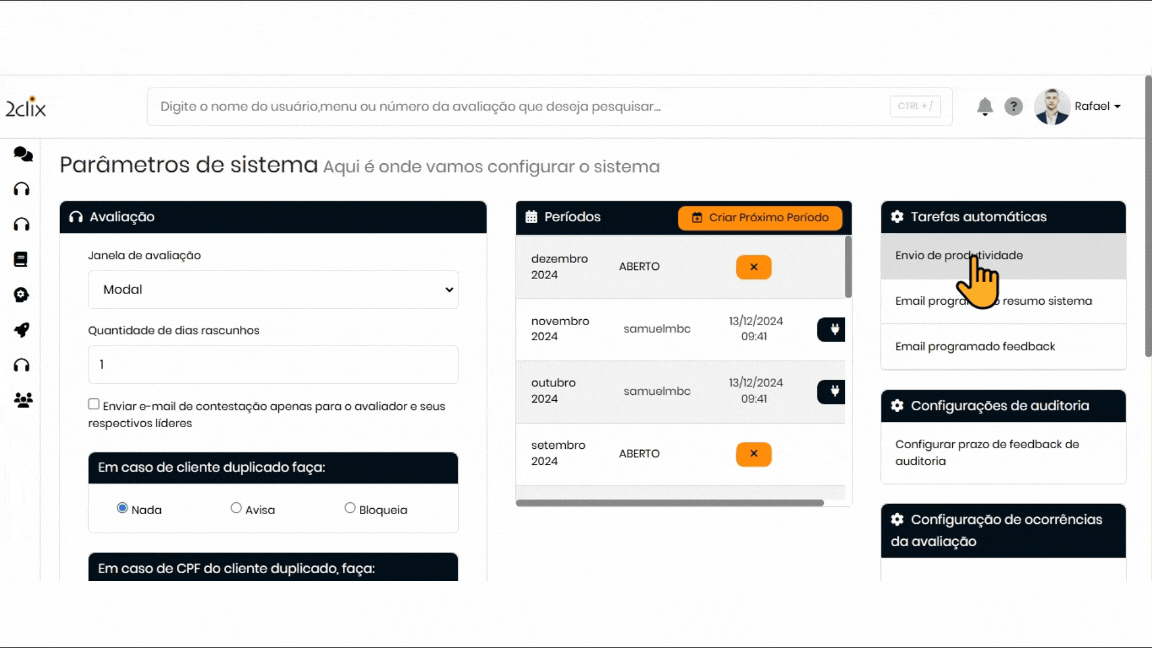Click the Períodos horizontal scrollbar

click(x=670, y=503)
